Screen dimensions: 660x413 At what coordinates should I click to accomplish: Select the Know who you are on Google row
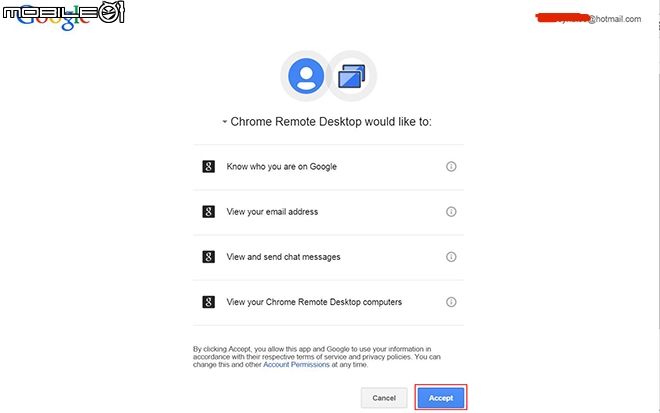(328, 167)
